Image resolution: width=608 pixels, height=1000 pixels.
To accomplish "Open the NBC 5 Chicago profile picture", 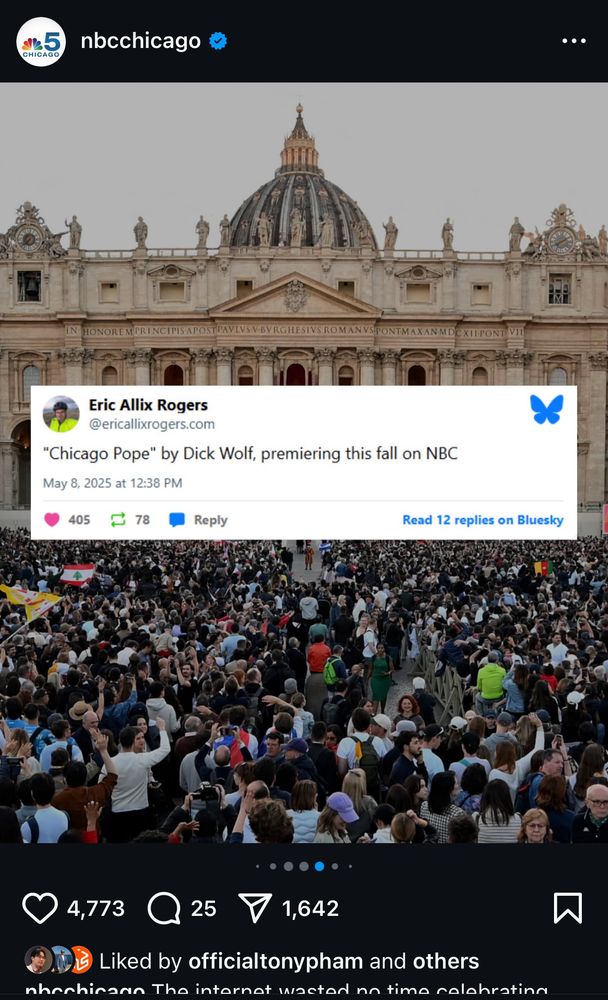I will pos(41,41).
